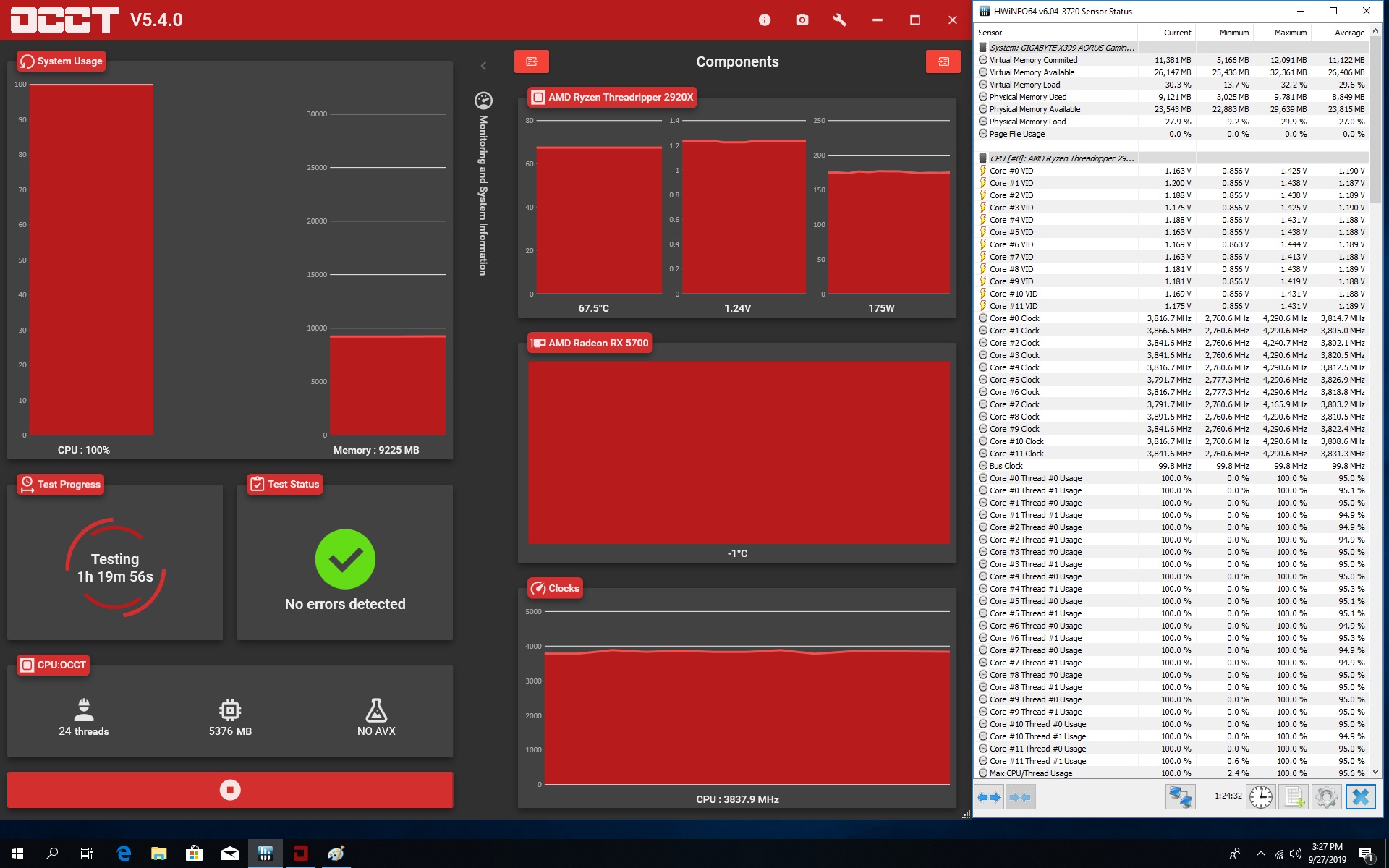The image size is (1389, 868).
Task: Select Max CPU/Thread Usage row
Action: 1172,773
